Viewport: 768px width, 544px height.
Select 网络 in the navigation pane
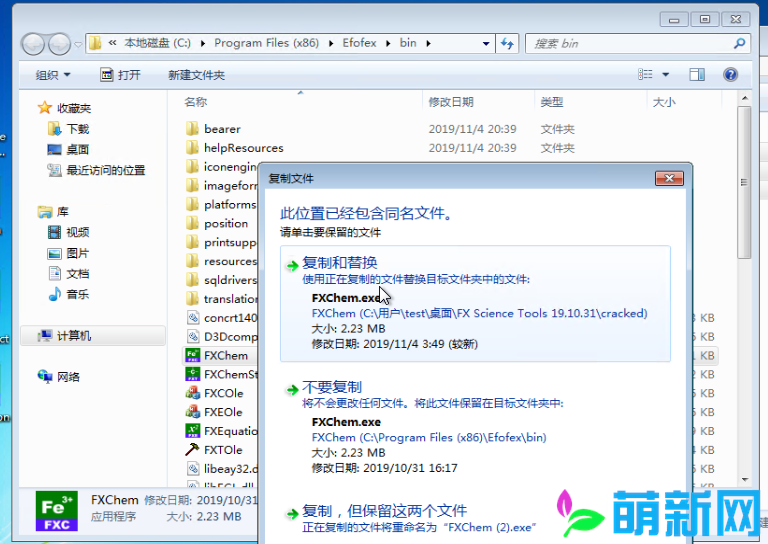(x=59, y=377)
